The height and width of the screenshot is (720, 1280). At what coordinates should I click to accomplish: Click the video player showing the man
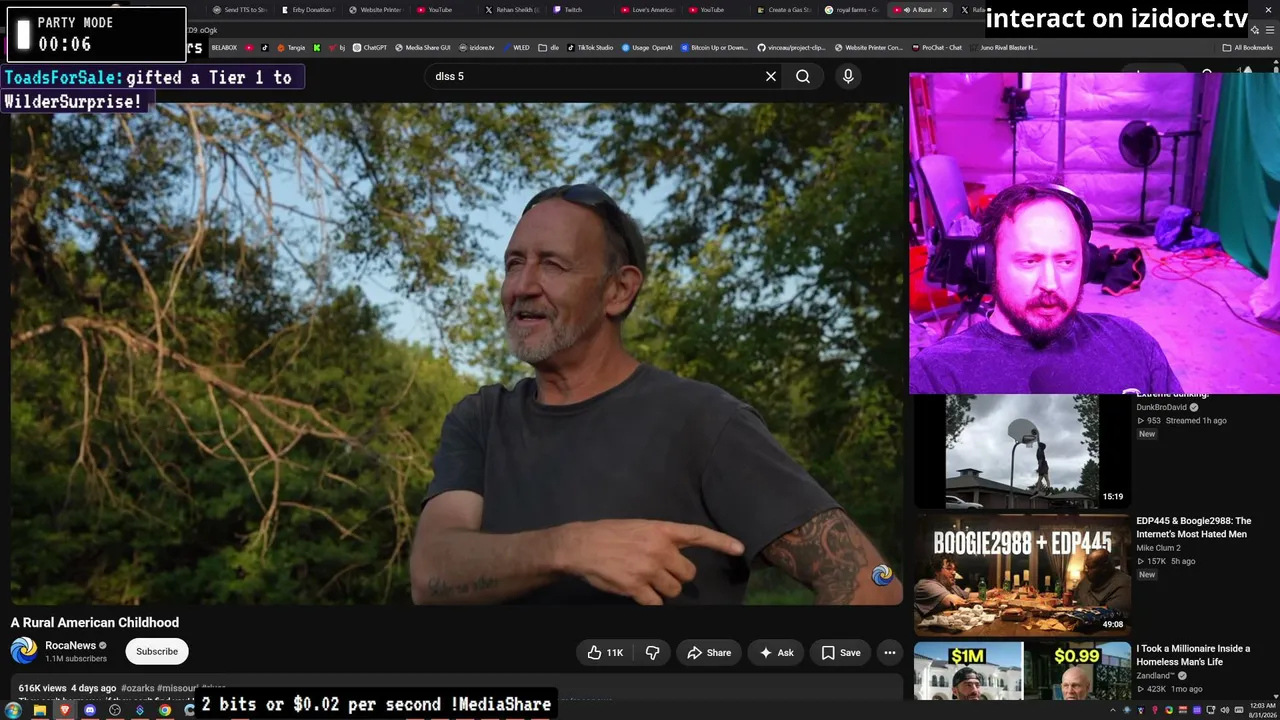[457, 354]
